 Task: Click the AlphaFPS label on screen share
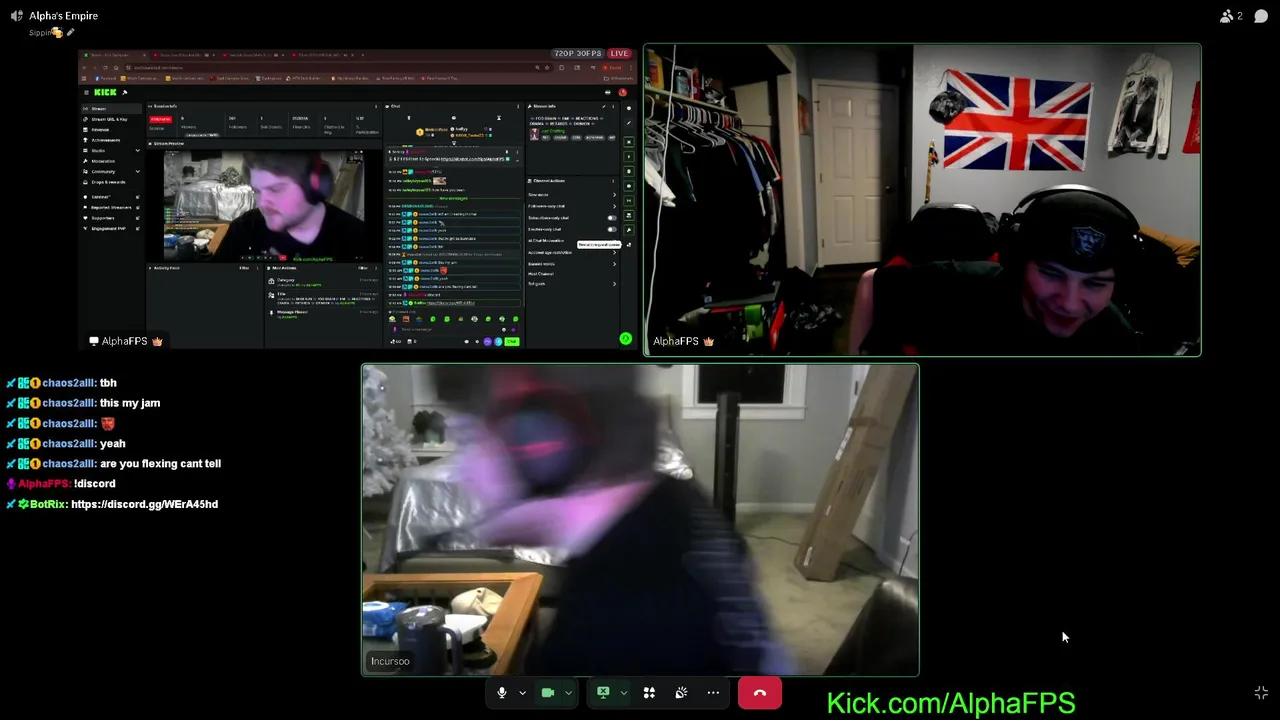coord(125,341)
